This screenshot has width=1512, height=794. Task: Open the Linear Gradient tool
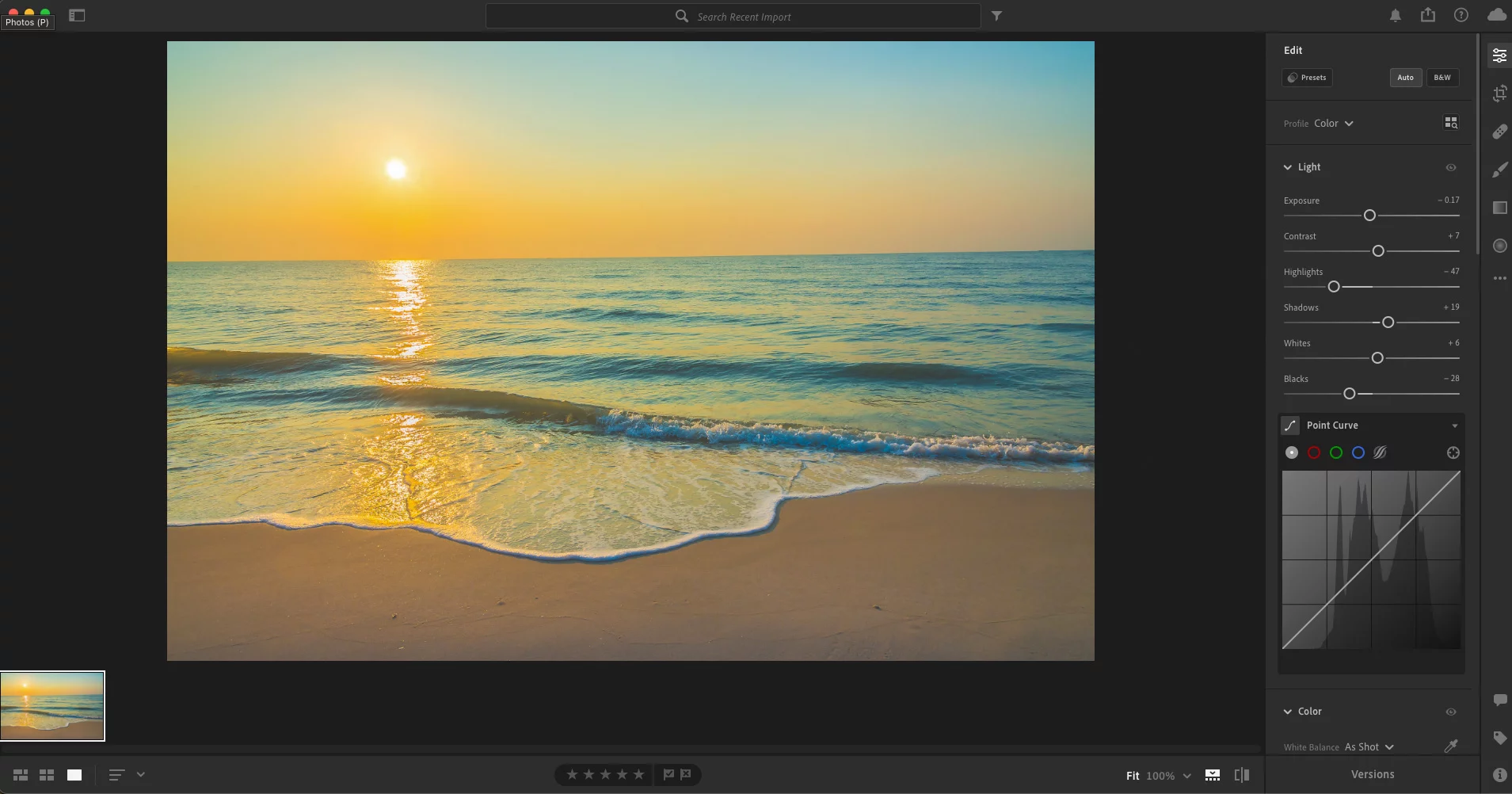click(1499, 208)
